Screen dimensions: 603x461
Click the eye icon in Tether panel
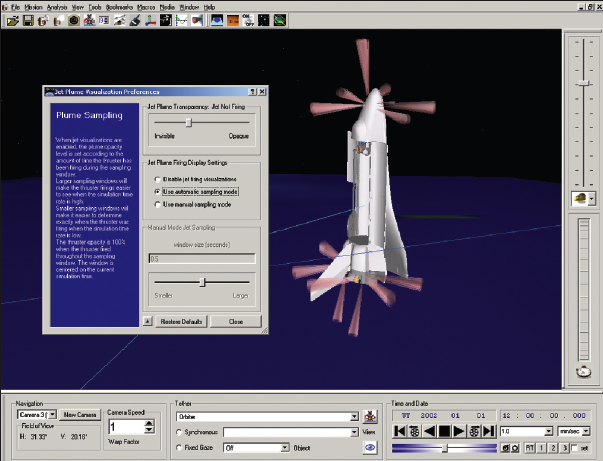click(x=370, y=448)
